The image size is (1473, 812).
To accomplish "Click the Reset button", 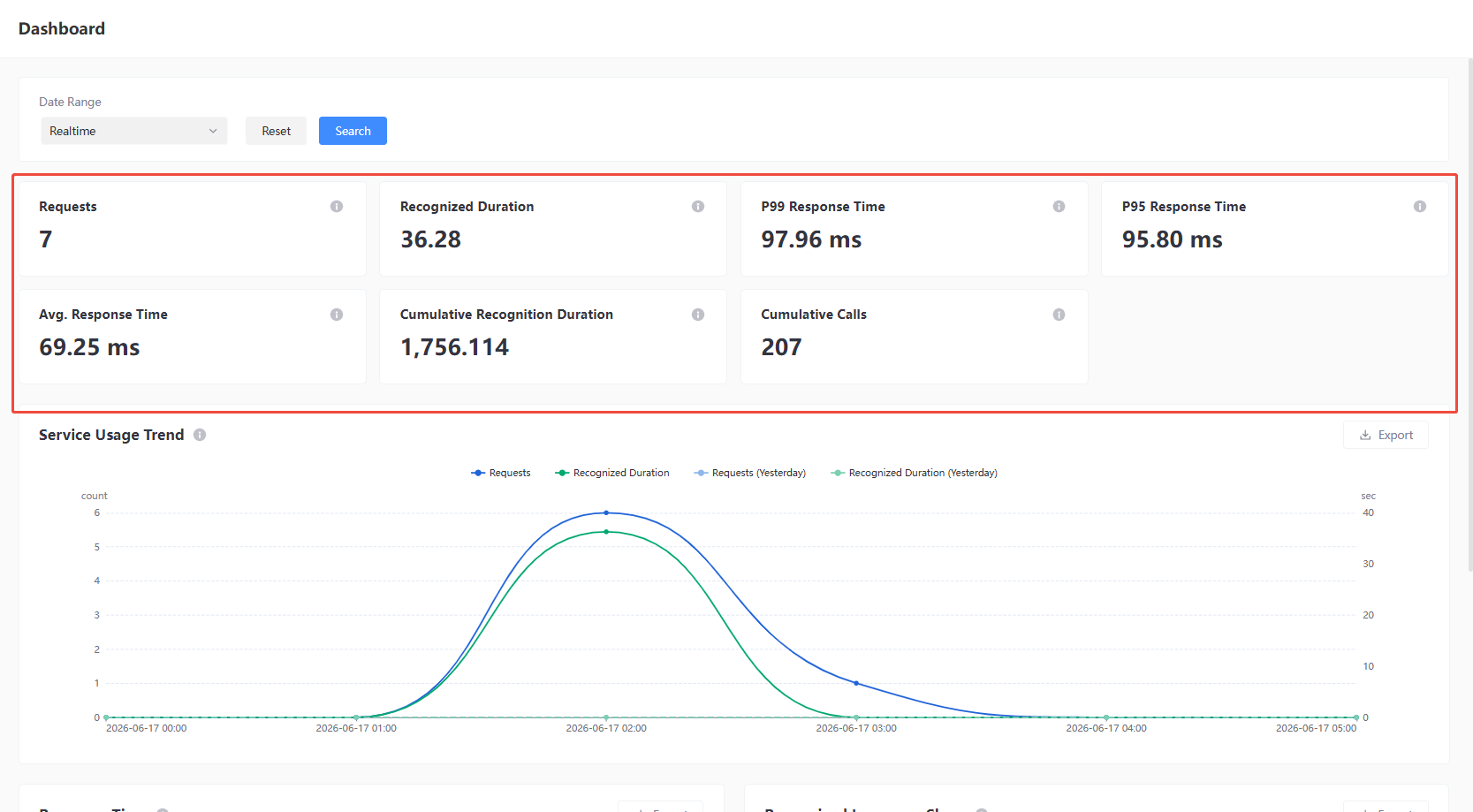I will click(x=276, y=131).
